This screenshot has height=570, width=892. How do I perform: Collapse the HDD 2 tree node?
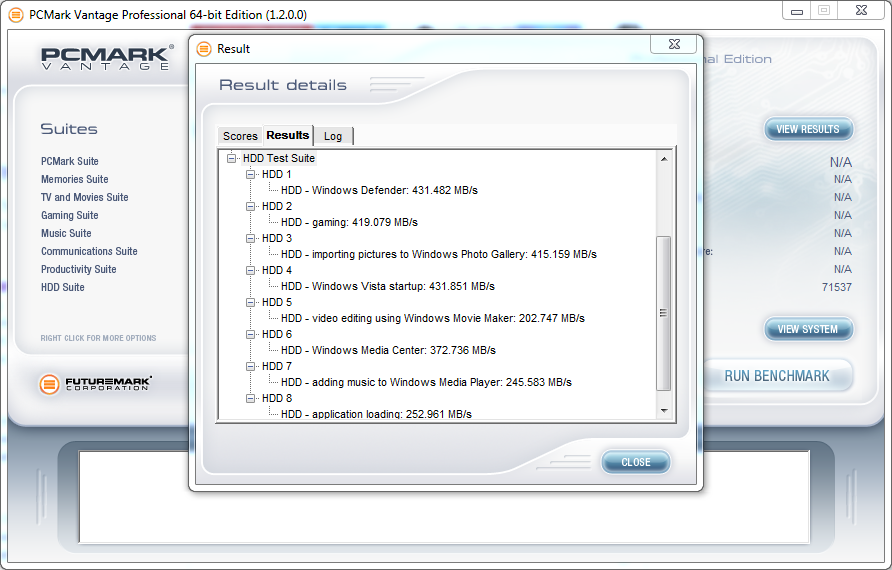(x=250, y=206)
